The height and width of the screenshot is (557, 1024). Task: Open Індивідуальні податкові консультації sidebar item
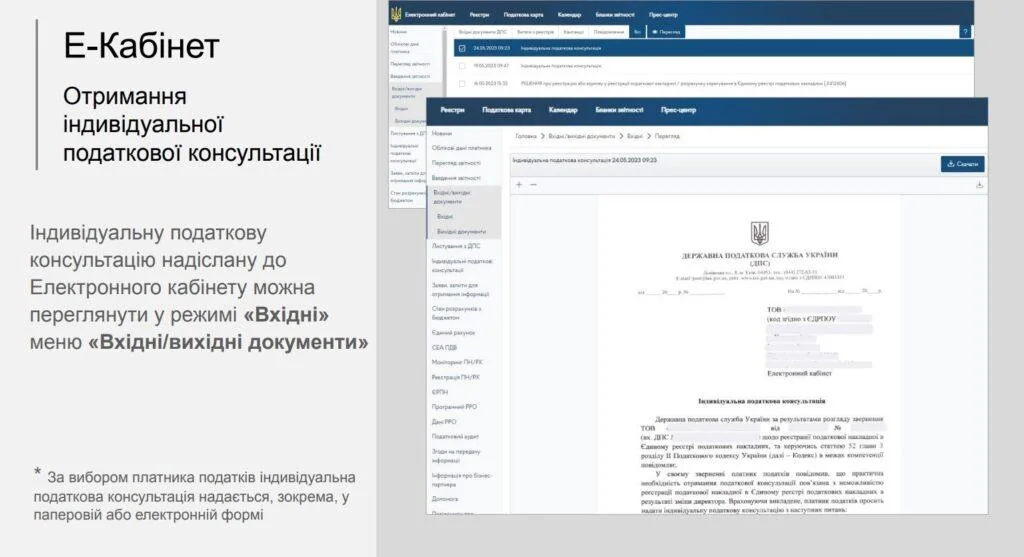coord(462,265)
